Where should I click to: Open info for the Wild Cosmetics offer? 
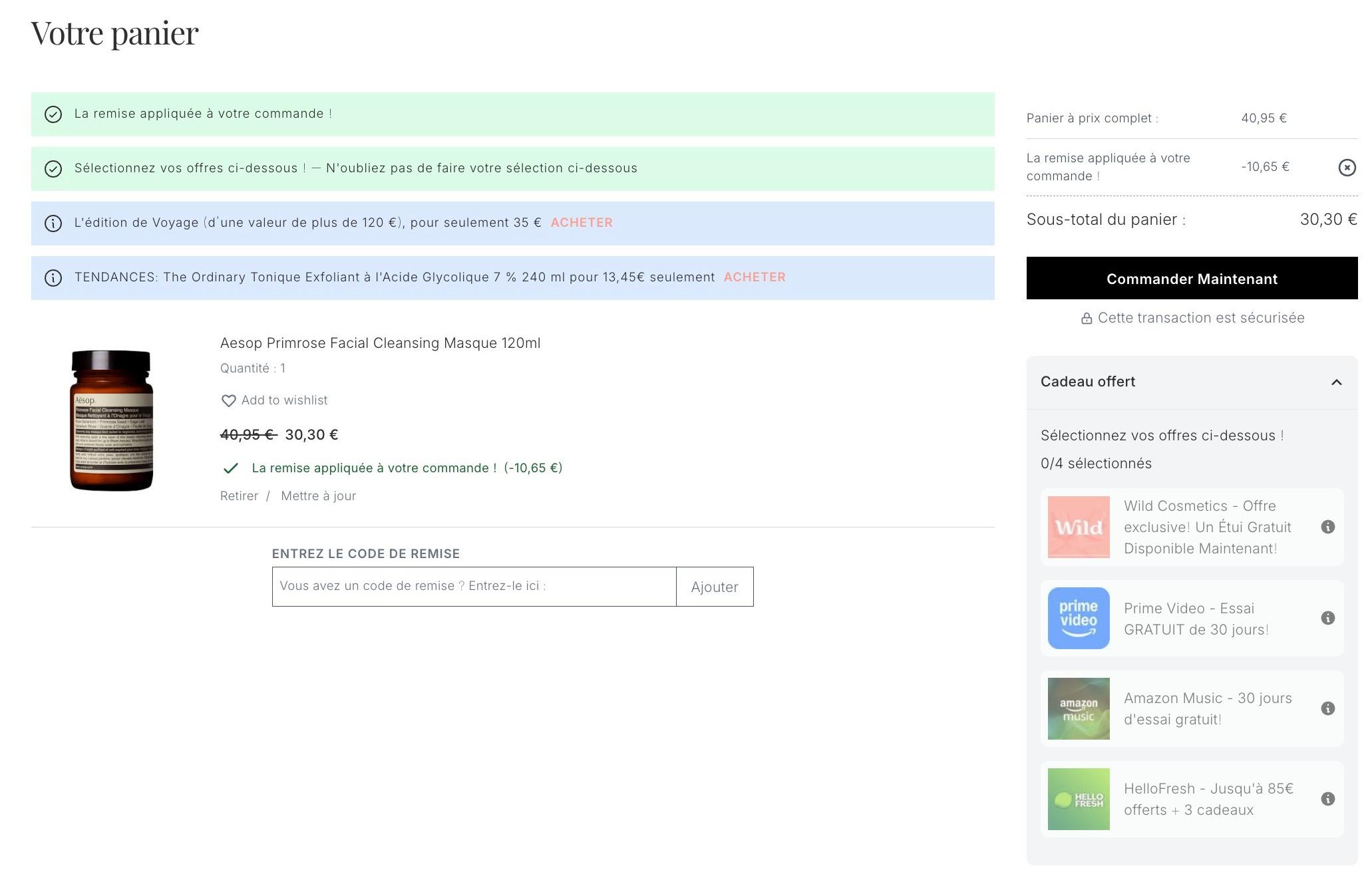click(1327, 527)
